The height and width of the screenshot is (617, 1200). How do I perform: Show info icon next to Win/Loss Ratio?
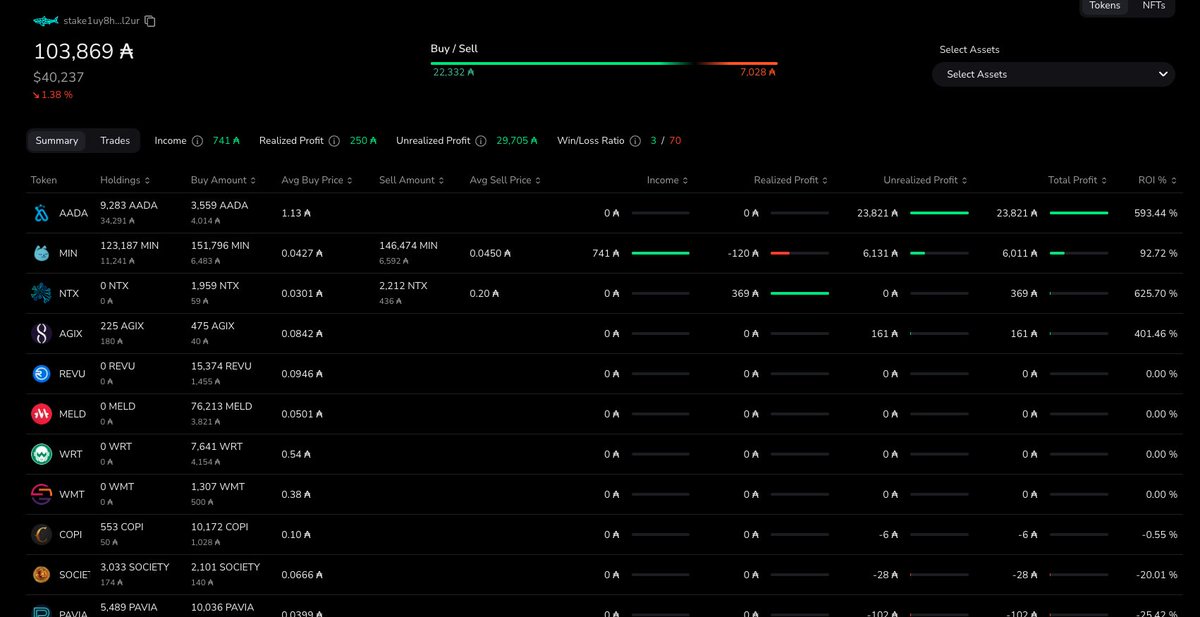tap(636, 141)
